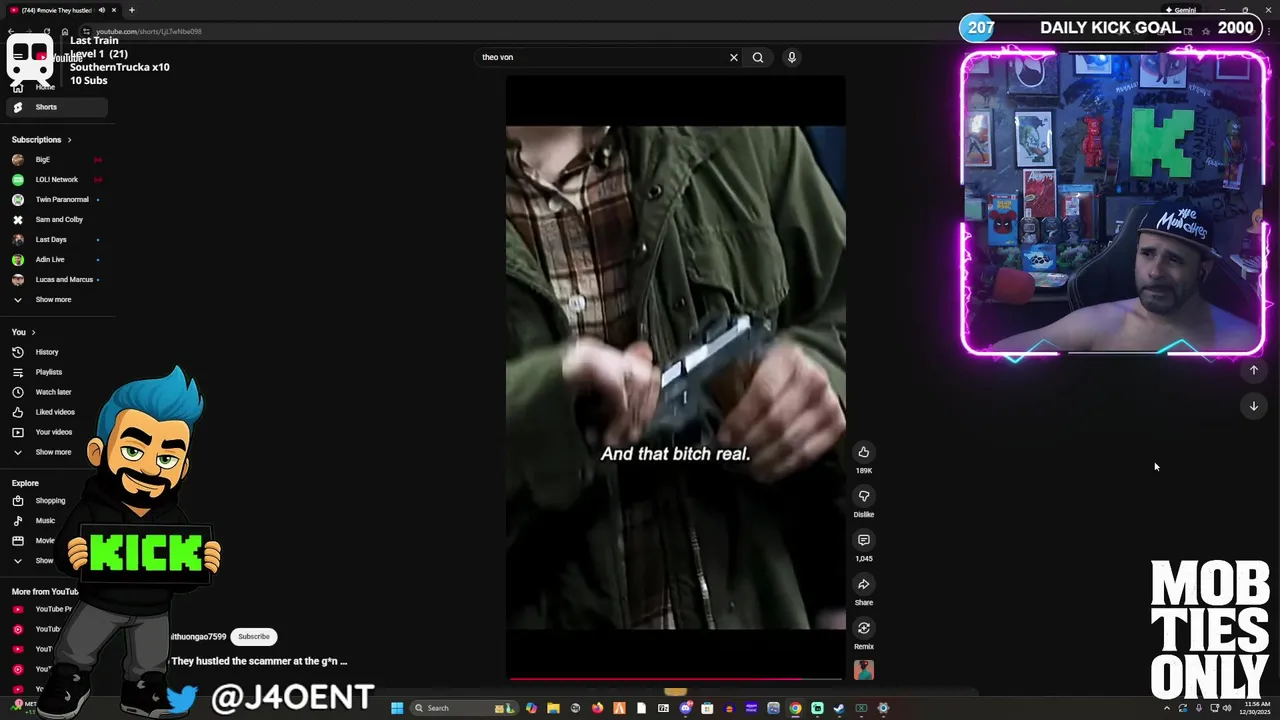Open Music under Explore

(x=45, y=521)
